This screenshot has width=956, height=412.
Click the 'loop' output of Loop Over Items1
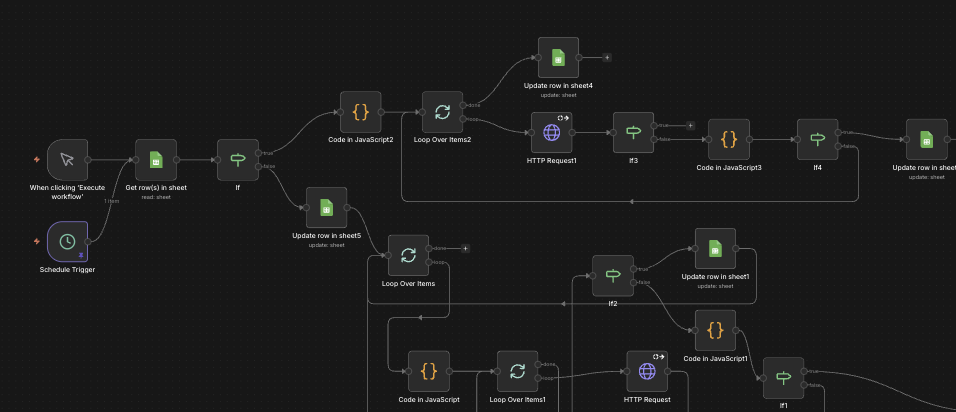pos(538,378)
